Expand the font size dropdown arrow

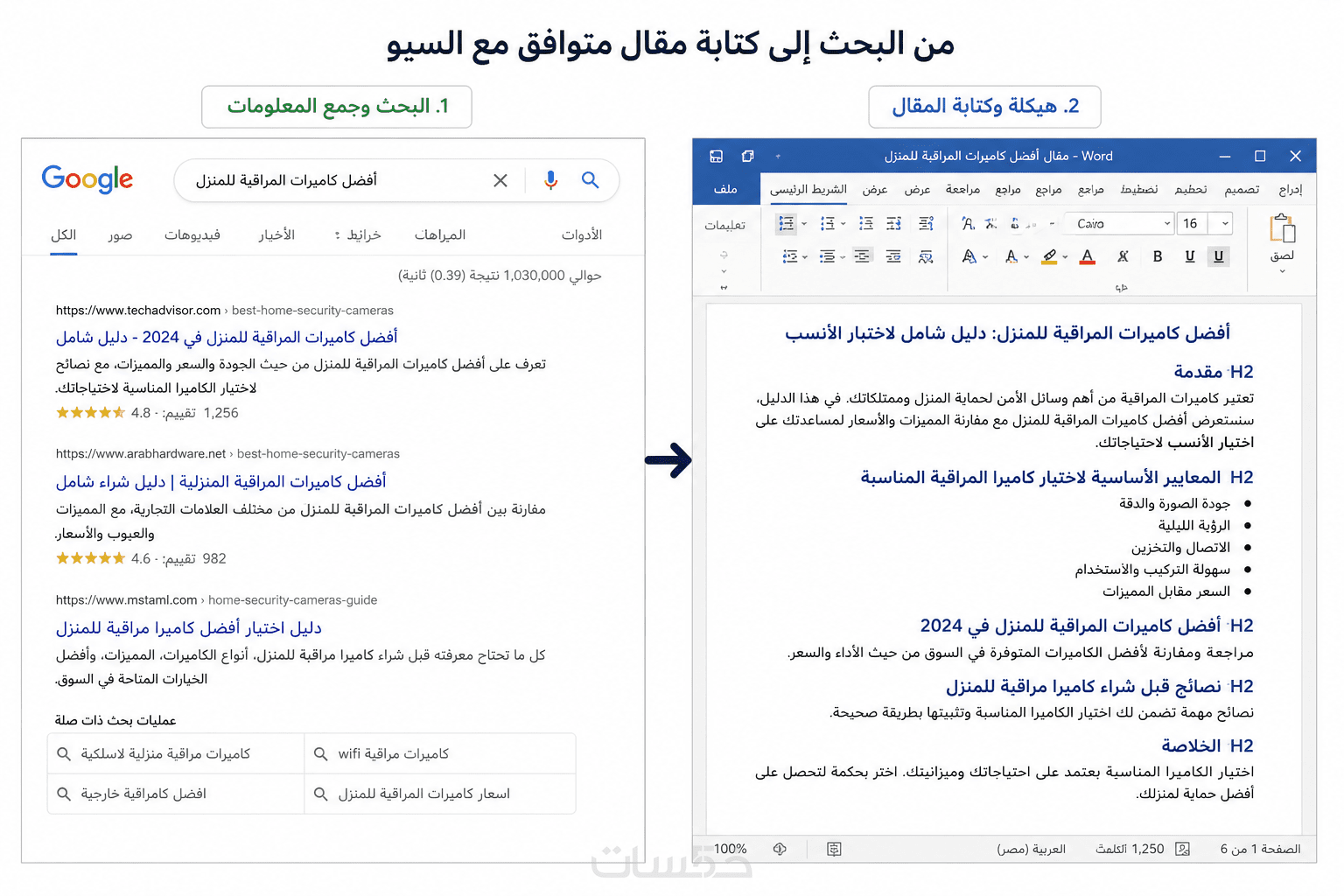[x=1225, y=224]
